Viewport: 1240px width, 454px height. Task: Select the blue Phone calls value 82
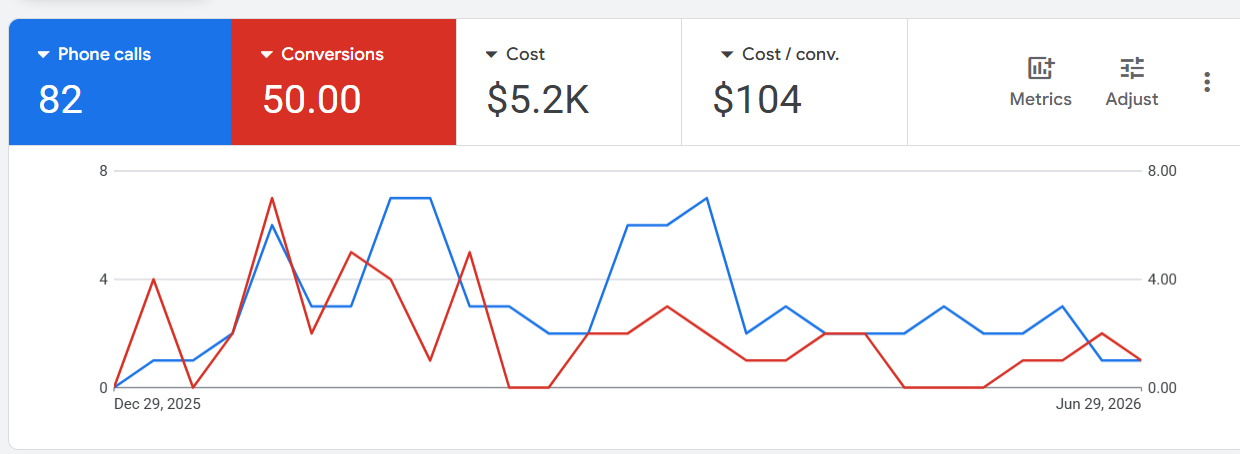point(60,99)
